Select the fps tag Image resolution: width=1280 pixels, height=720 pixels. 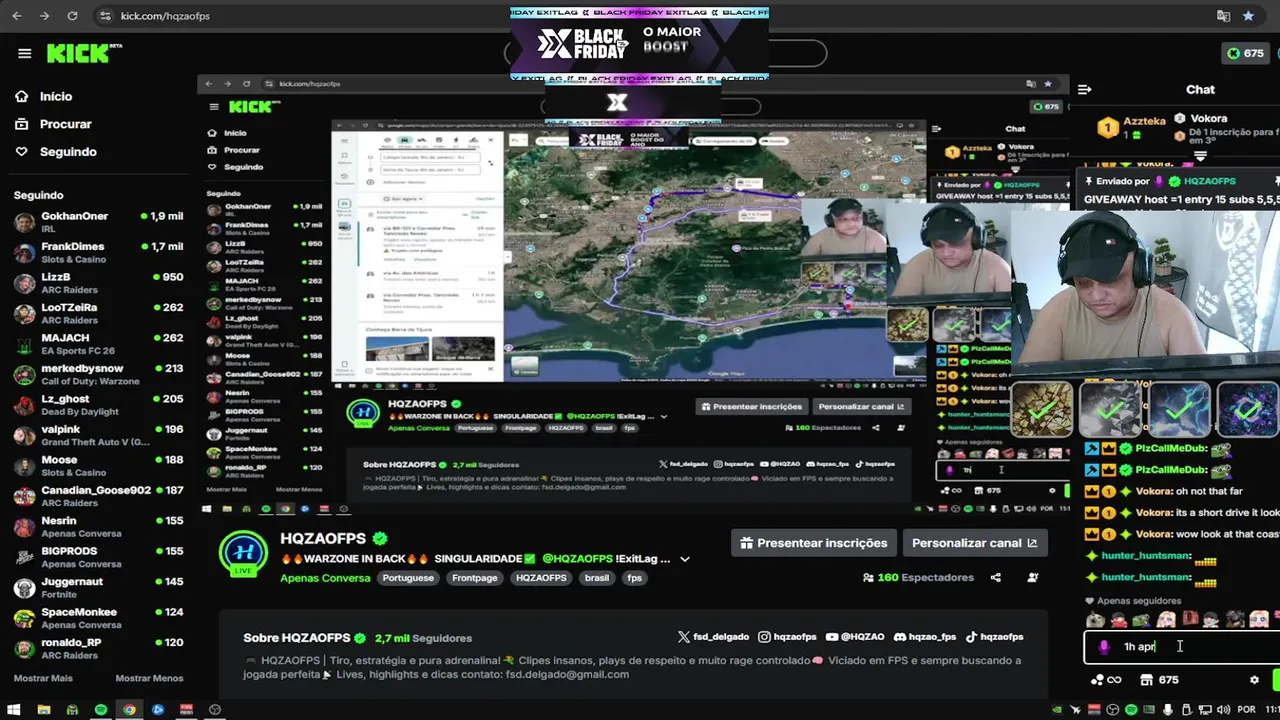click(634, 578)
